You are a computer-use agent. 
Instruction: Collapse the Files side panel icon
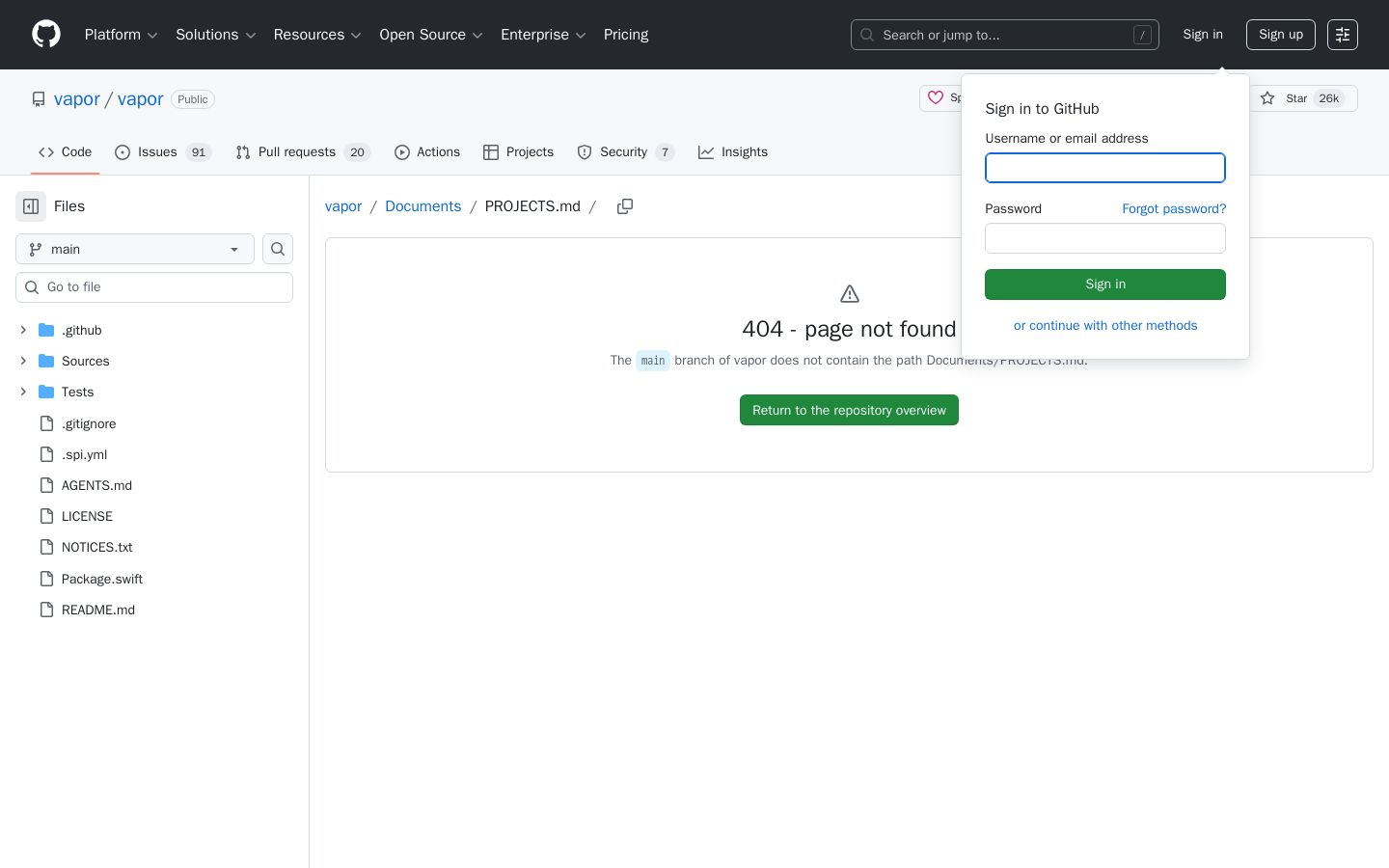coord(31,206)
